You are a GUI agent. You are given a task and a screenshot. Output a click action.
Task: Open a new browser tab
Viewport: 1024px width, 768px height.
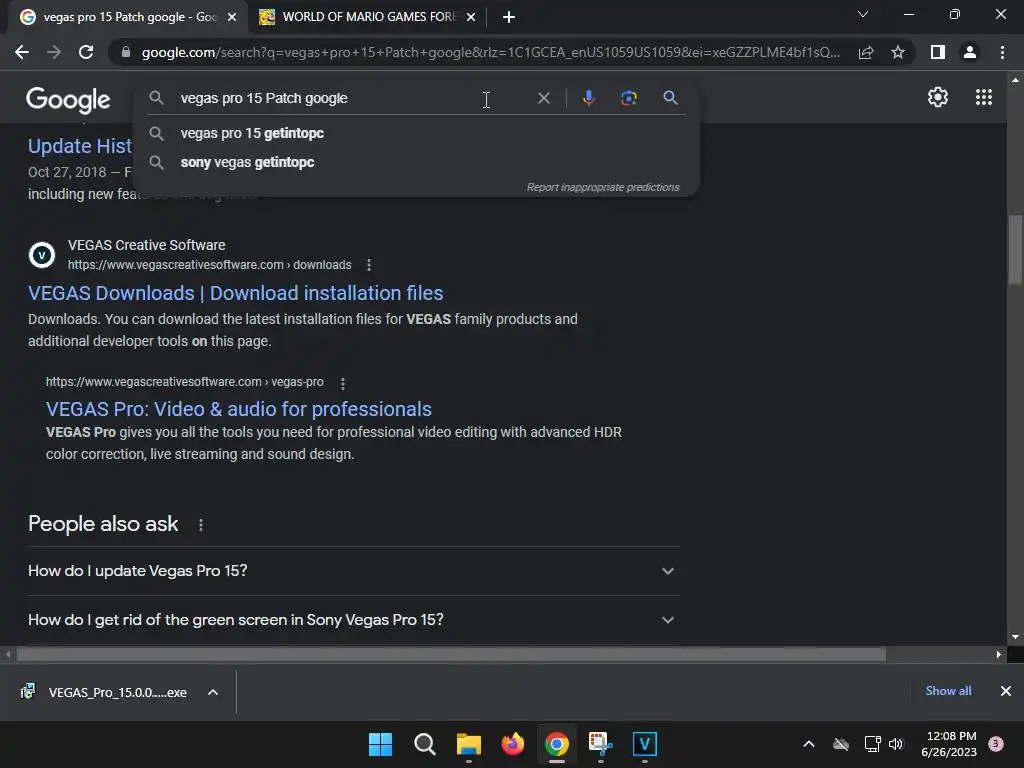(x=509, y=17)
